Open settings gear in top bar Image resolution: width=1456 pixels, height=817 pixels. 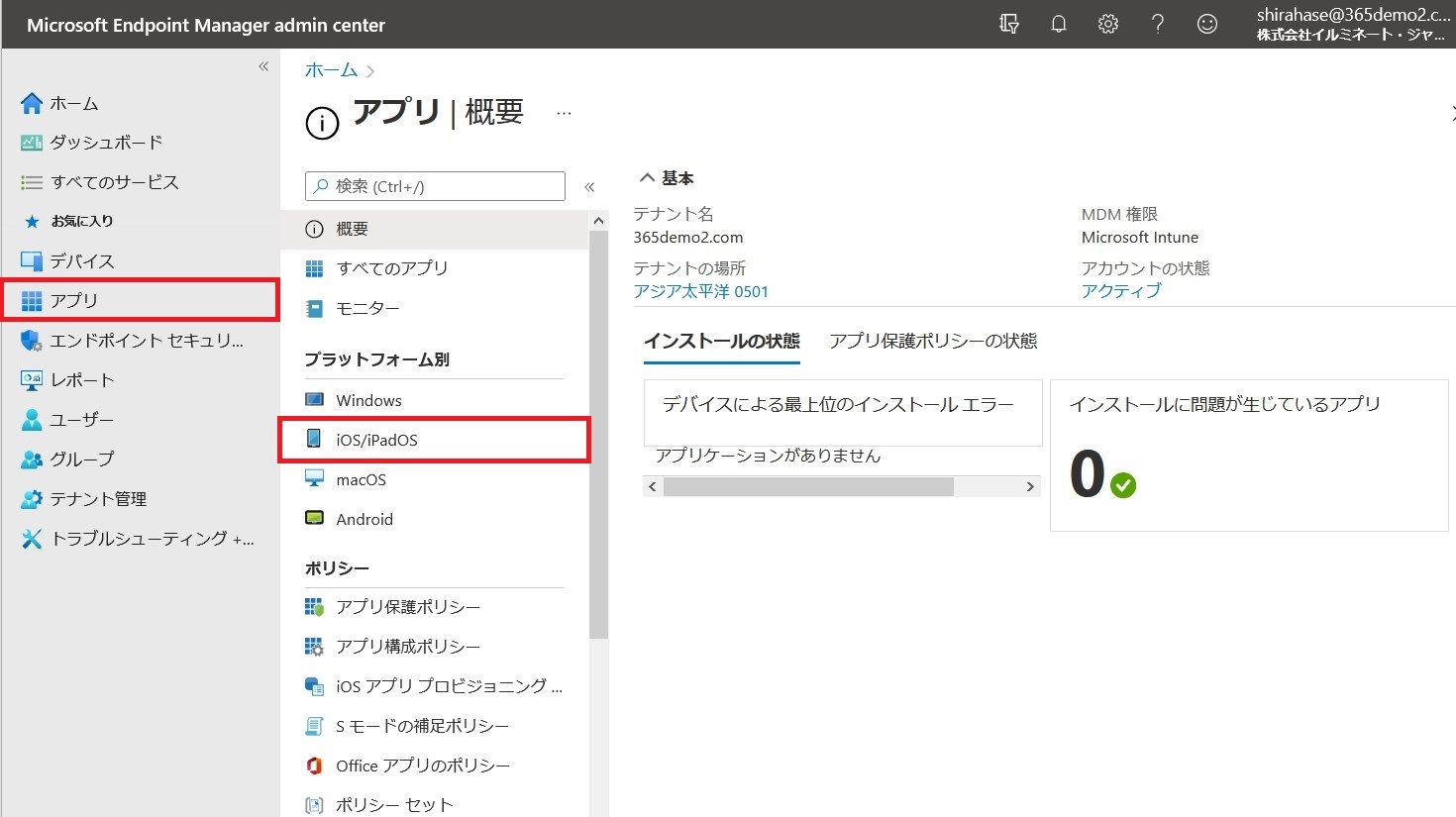coord(1108,24)
